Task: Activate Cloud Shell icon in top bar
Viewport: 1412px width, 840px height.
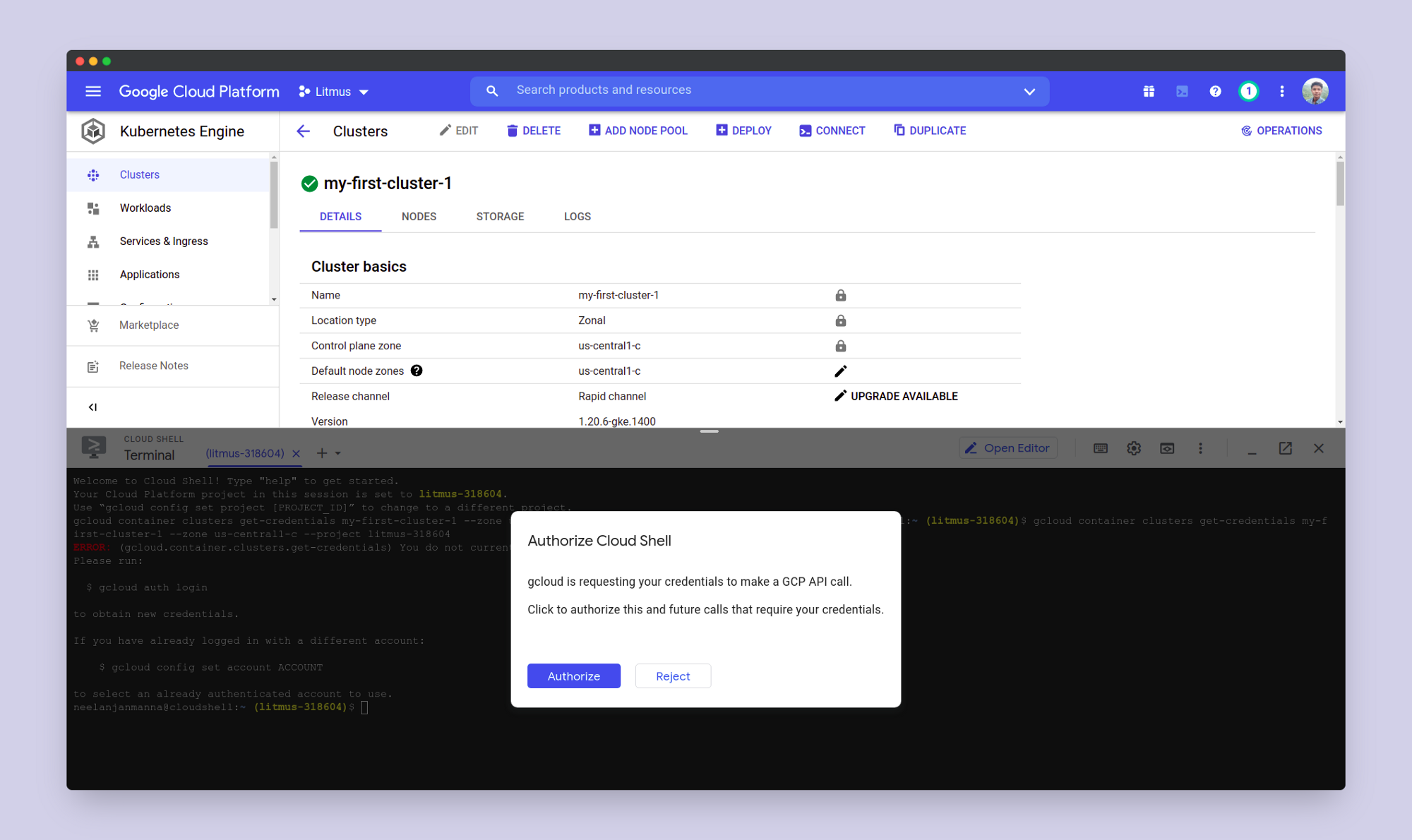Action: pos(1182,91)
